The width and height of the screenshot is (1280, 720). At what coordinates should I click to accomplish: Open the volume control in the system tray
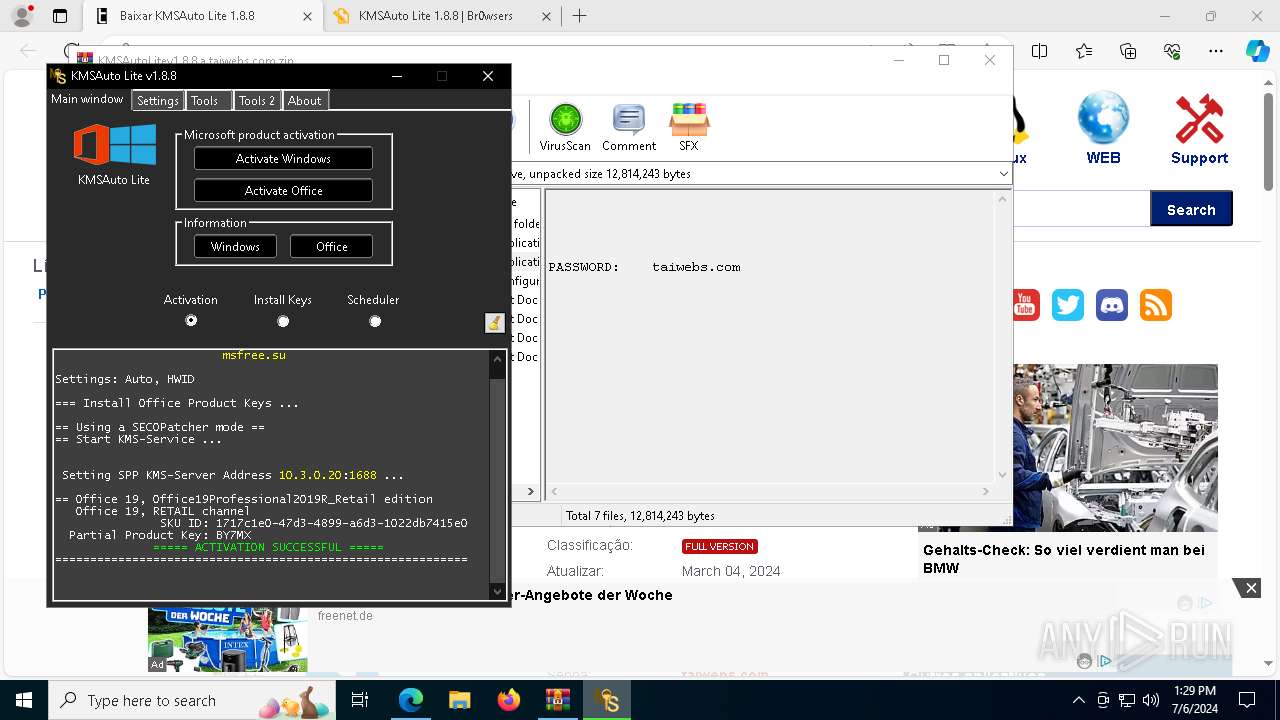point(1150,700)
